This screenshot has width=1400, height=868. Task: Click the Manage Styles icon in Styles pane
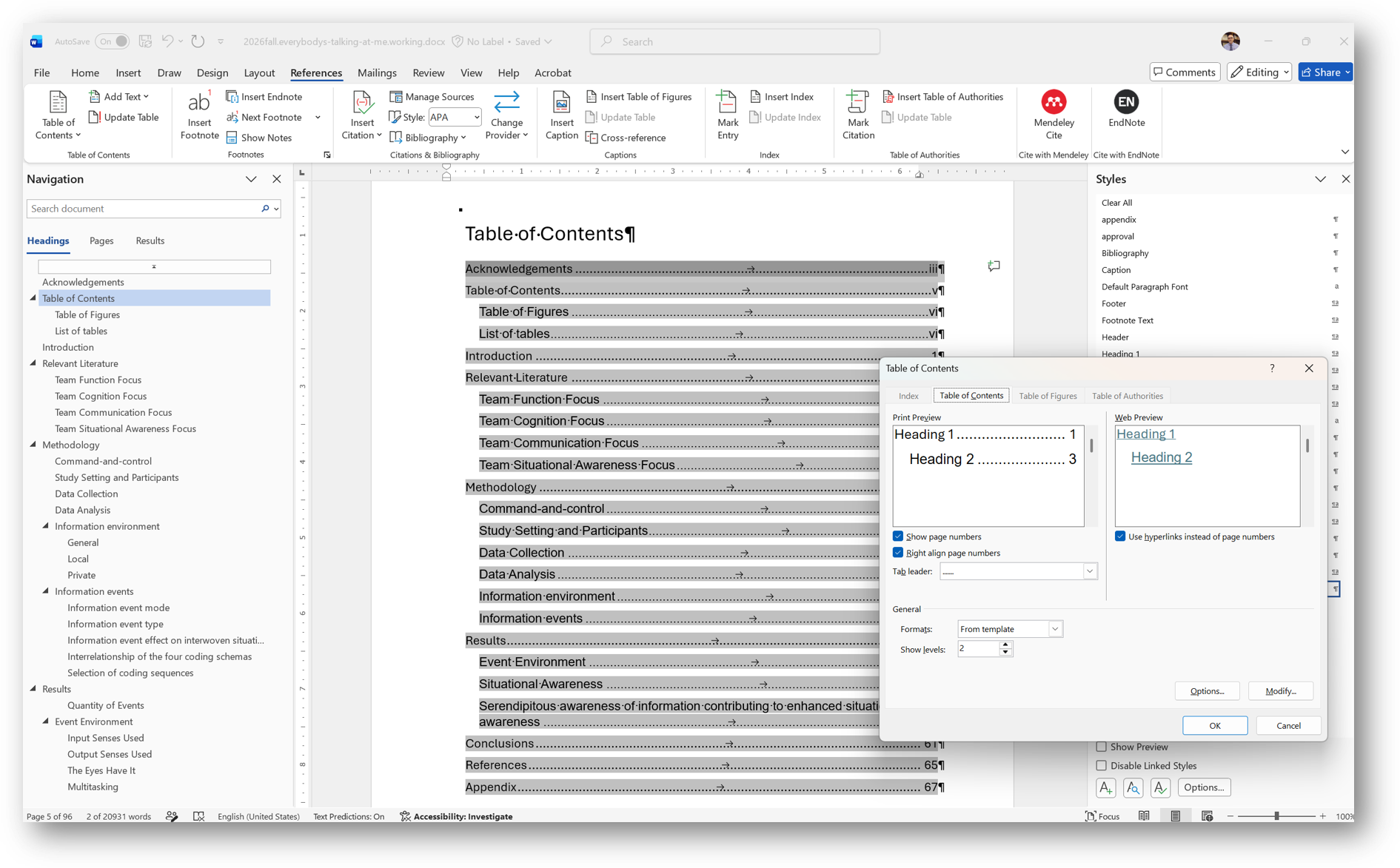click(1160, 787)
